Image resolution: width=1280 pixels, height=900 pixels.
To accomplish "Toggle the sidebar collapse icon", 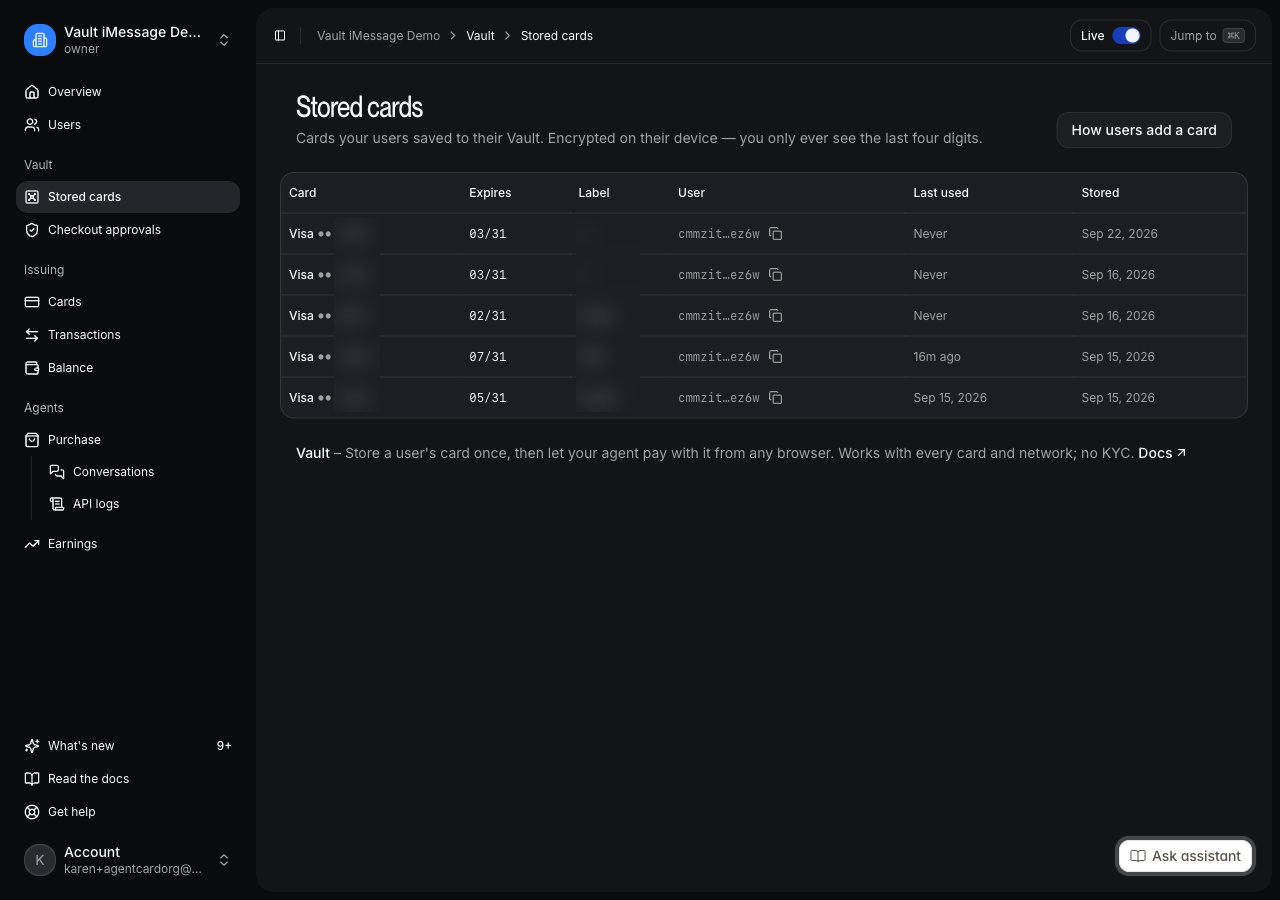I will tap(280, 36).
